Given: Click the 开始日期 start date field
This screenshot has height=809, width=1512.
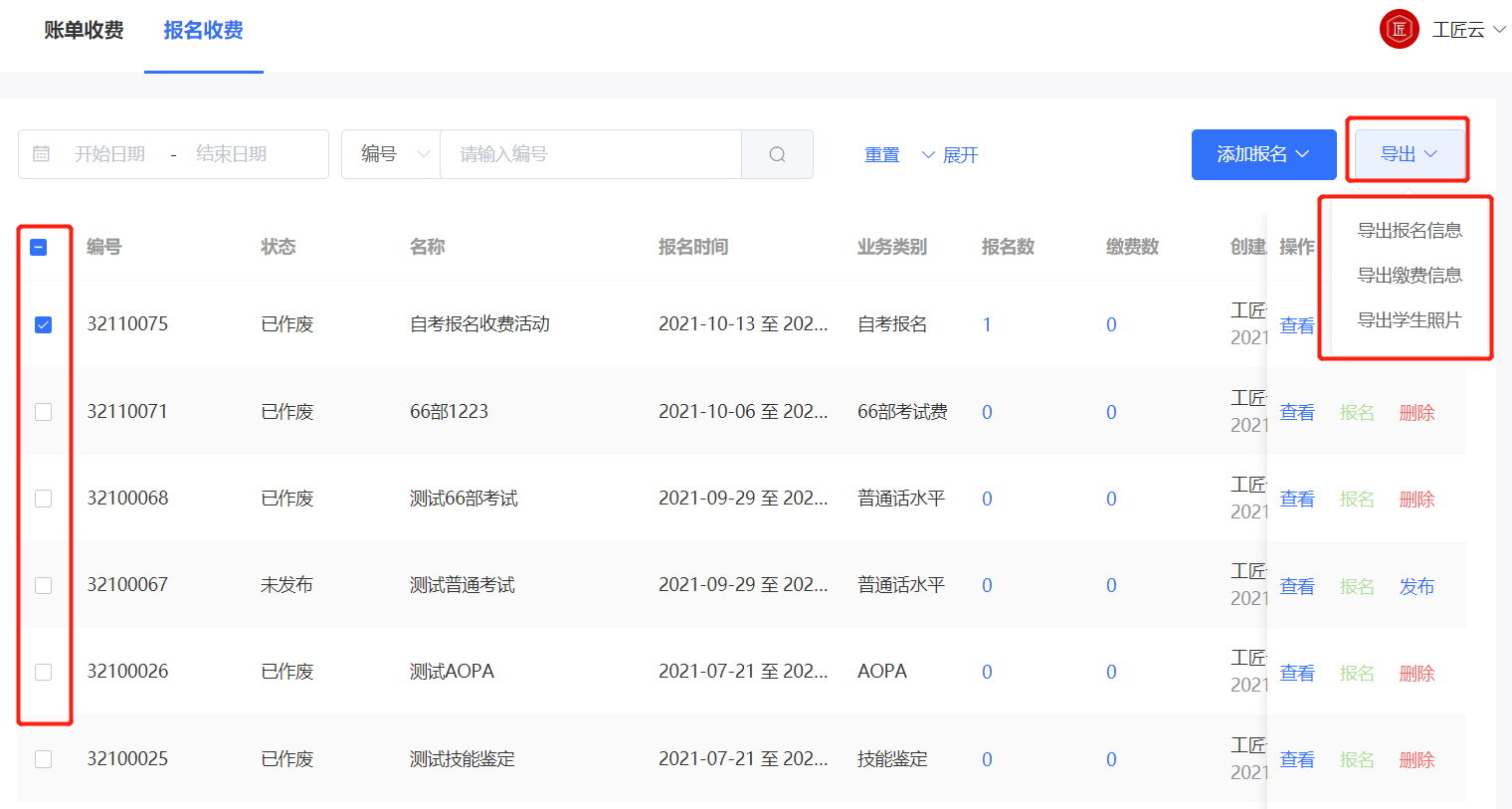Looking at the screenshot, I should pos(109,154).
